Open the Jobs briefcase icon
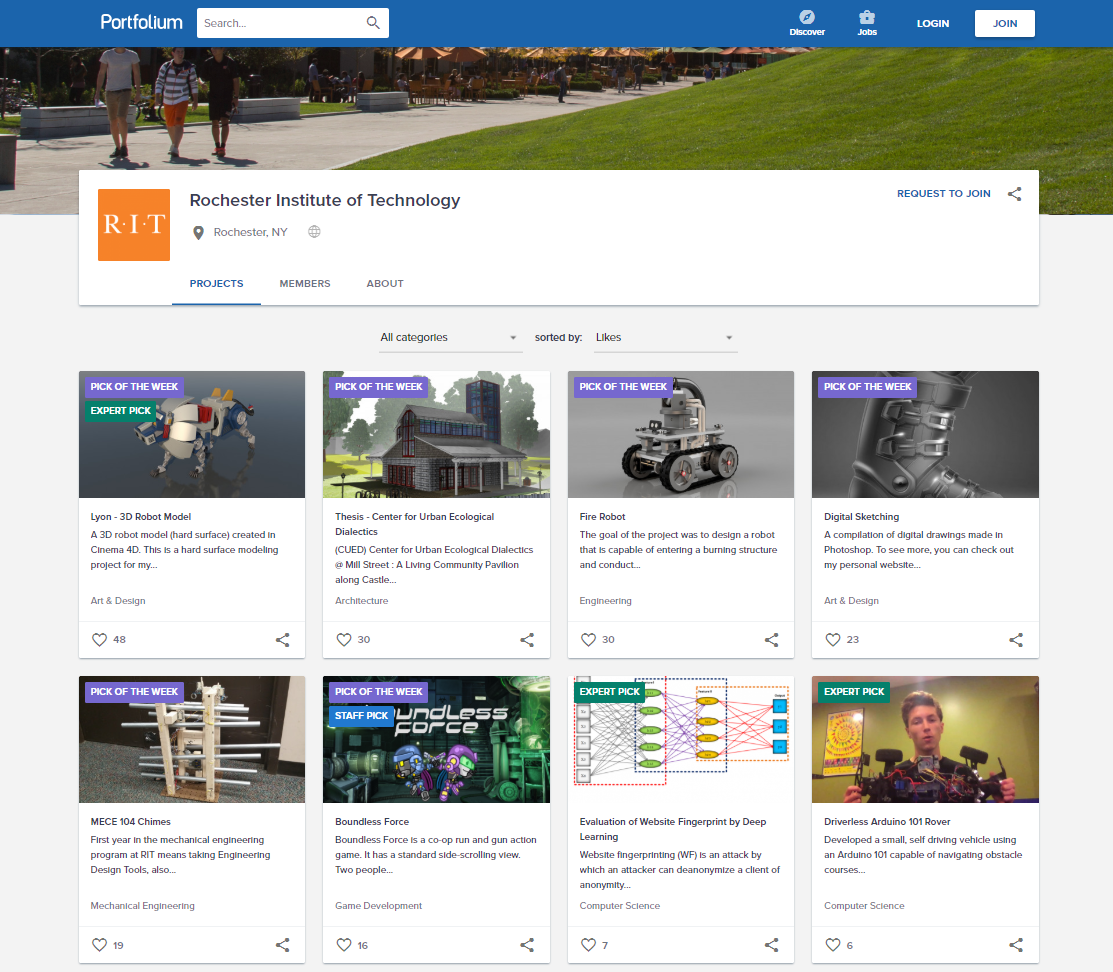Viewport: 1113px width, 972px height. pos(867,18)
